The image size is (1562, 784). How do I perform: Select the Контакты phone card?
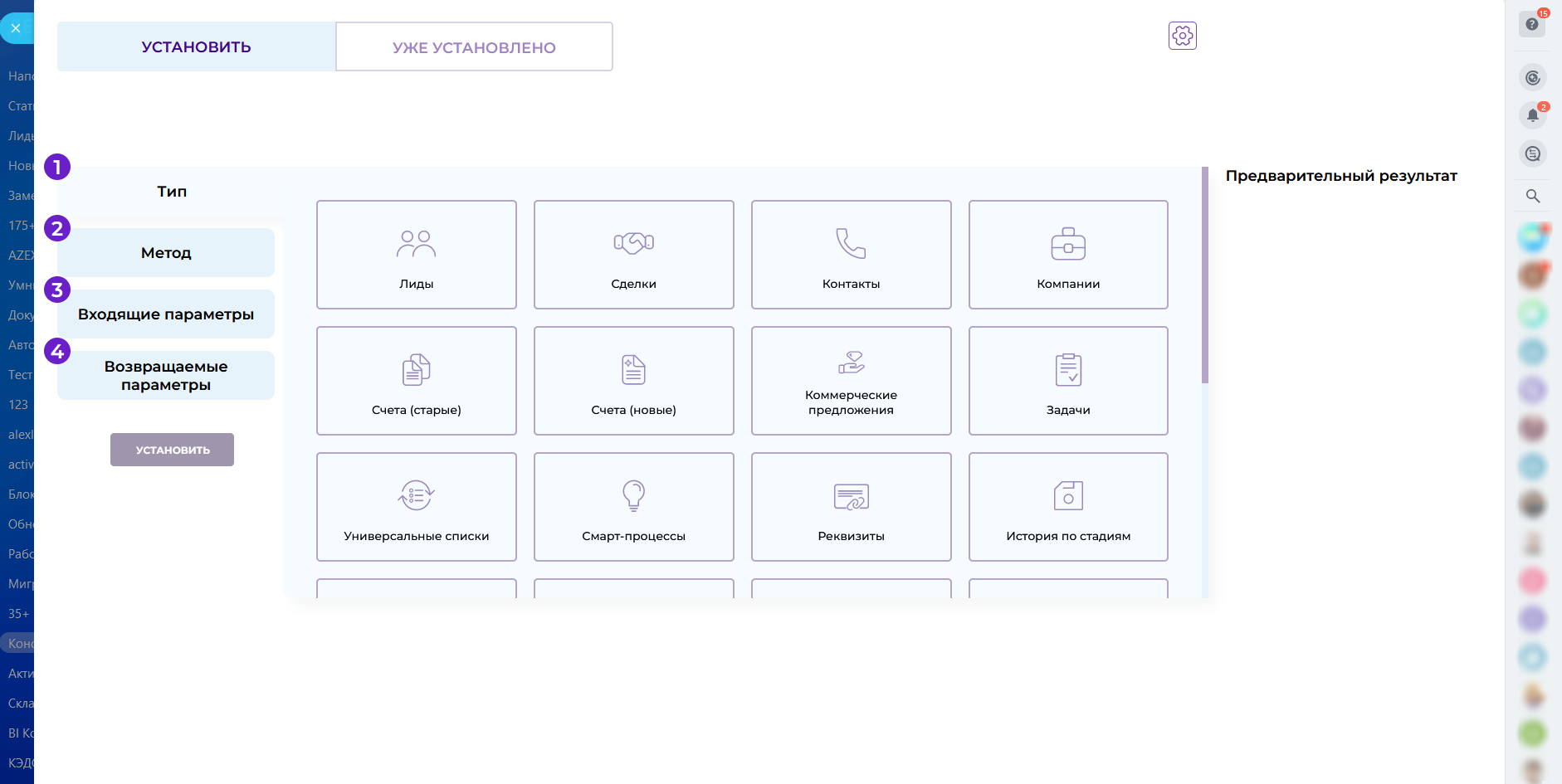click(x=852, y=255)
